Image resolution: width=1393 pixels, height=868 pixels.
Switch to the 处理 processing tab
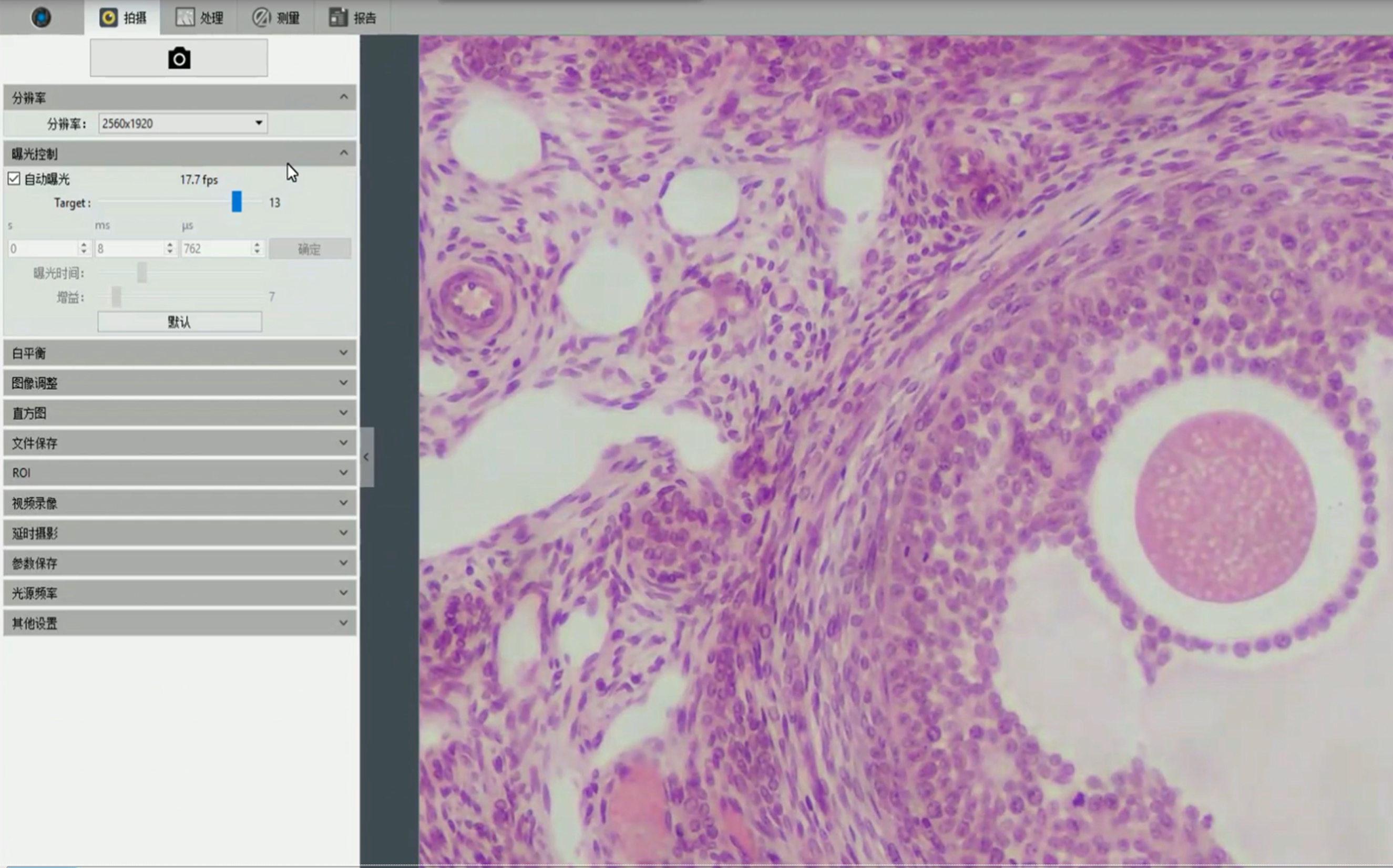pyautogui.click(x=199, y=18)
